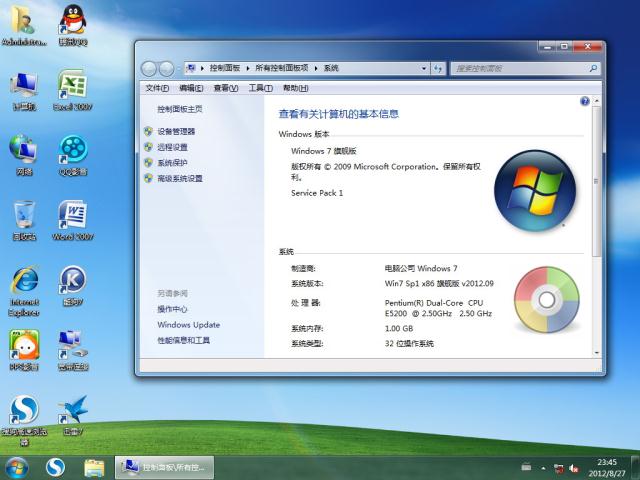Click the 'Pentium(R) Dual-Core CPU' processor text

click(x=433, y=303)
